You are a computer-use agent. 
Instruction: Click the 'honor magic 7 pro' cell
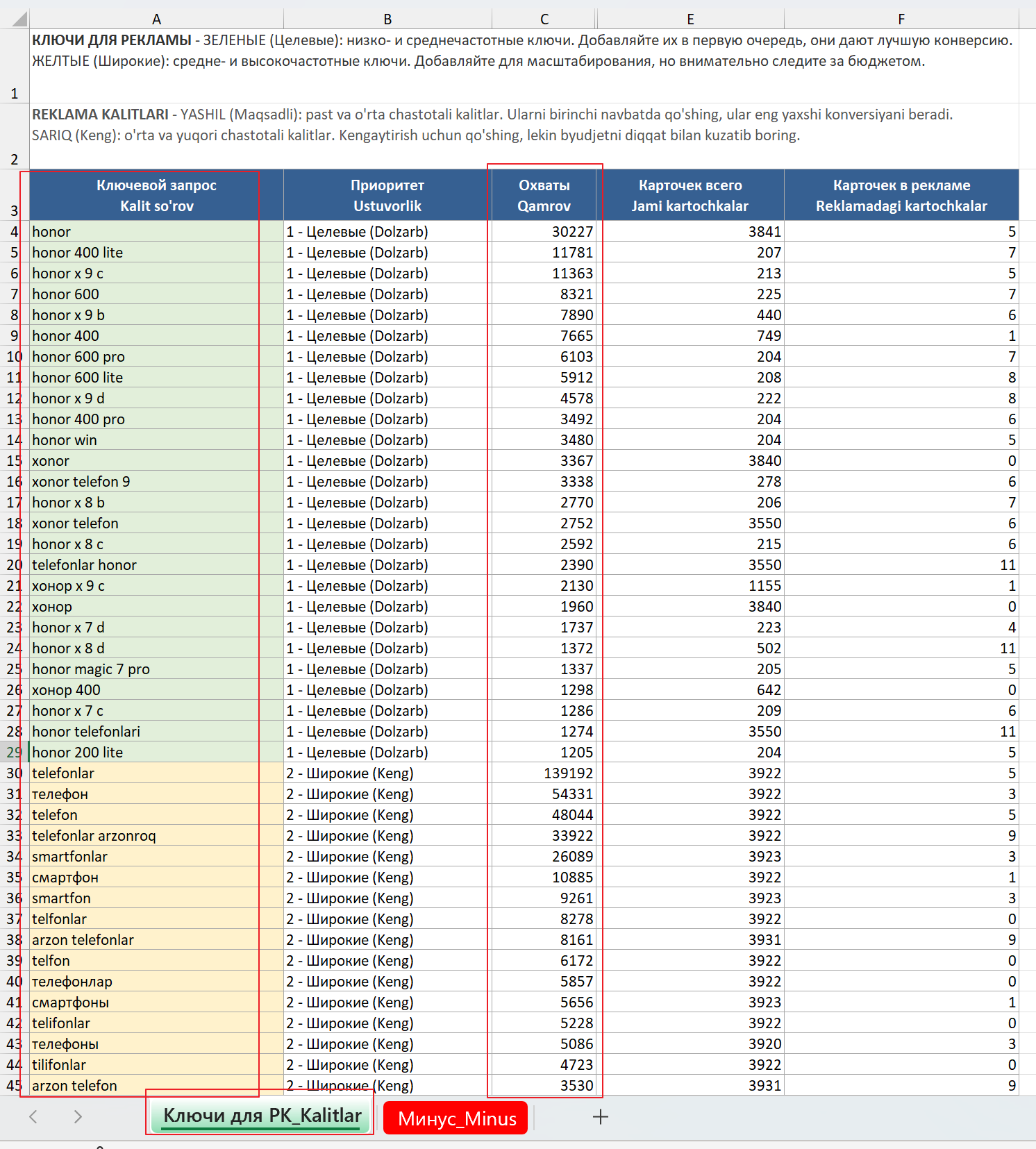(x=156, y=669)
